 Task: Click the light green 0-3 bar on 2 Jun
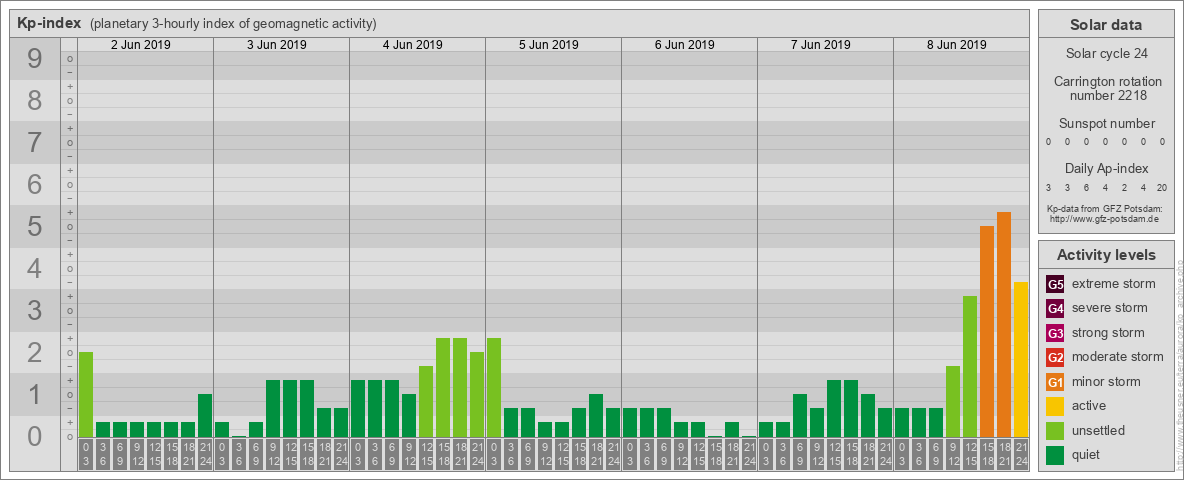(x=86, y=395)
